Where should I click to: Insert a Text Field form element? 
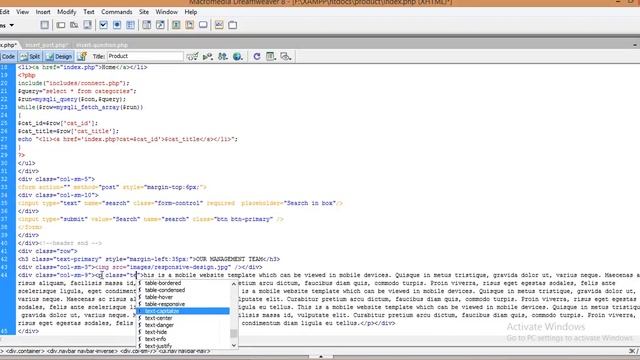60,25
